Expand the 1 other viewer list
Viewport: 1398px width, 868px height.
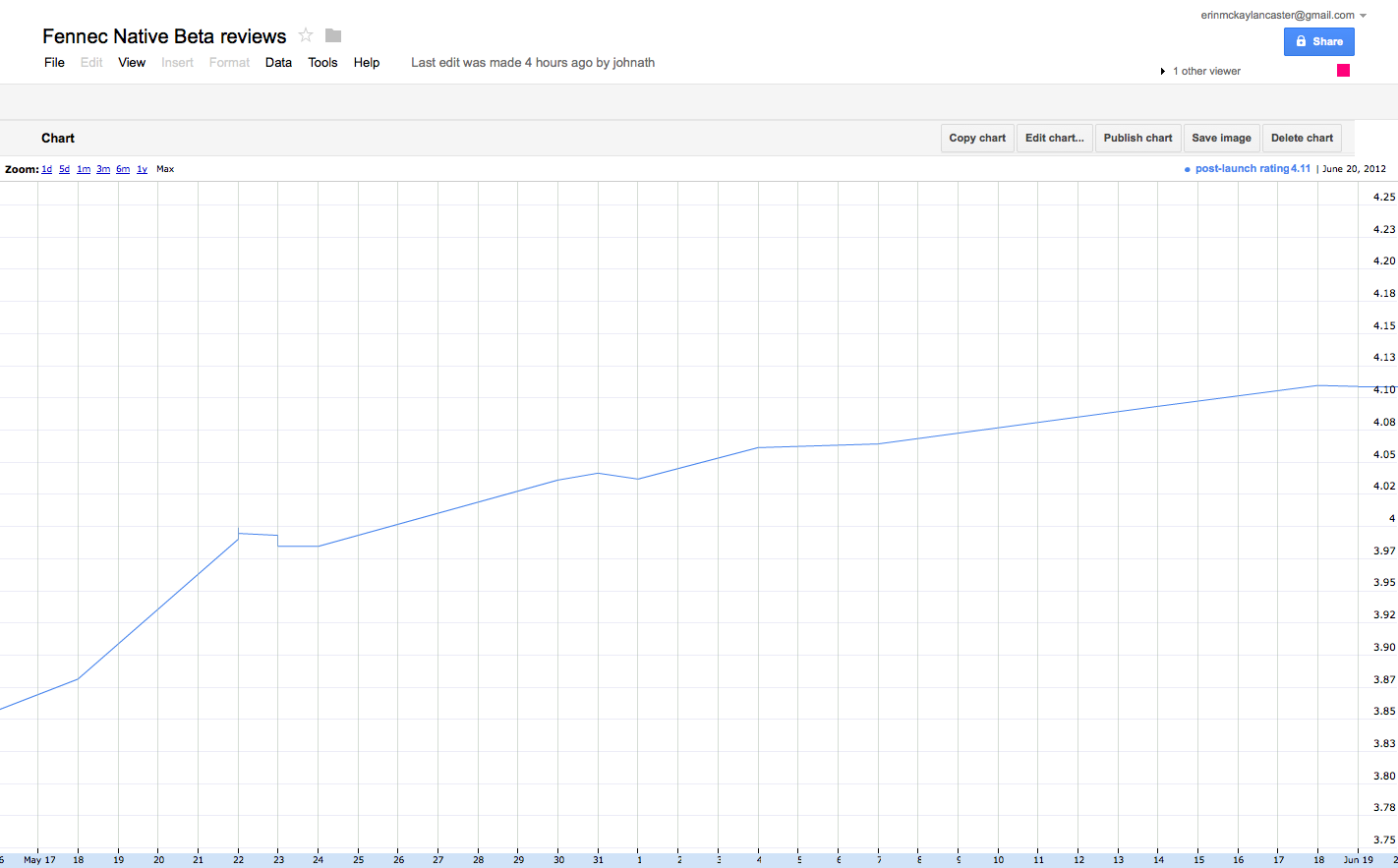(1163, 71)
